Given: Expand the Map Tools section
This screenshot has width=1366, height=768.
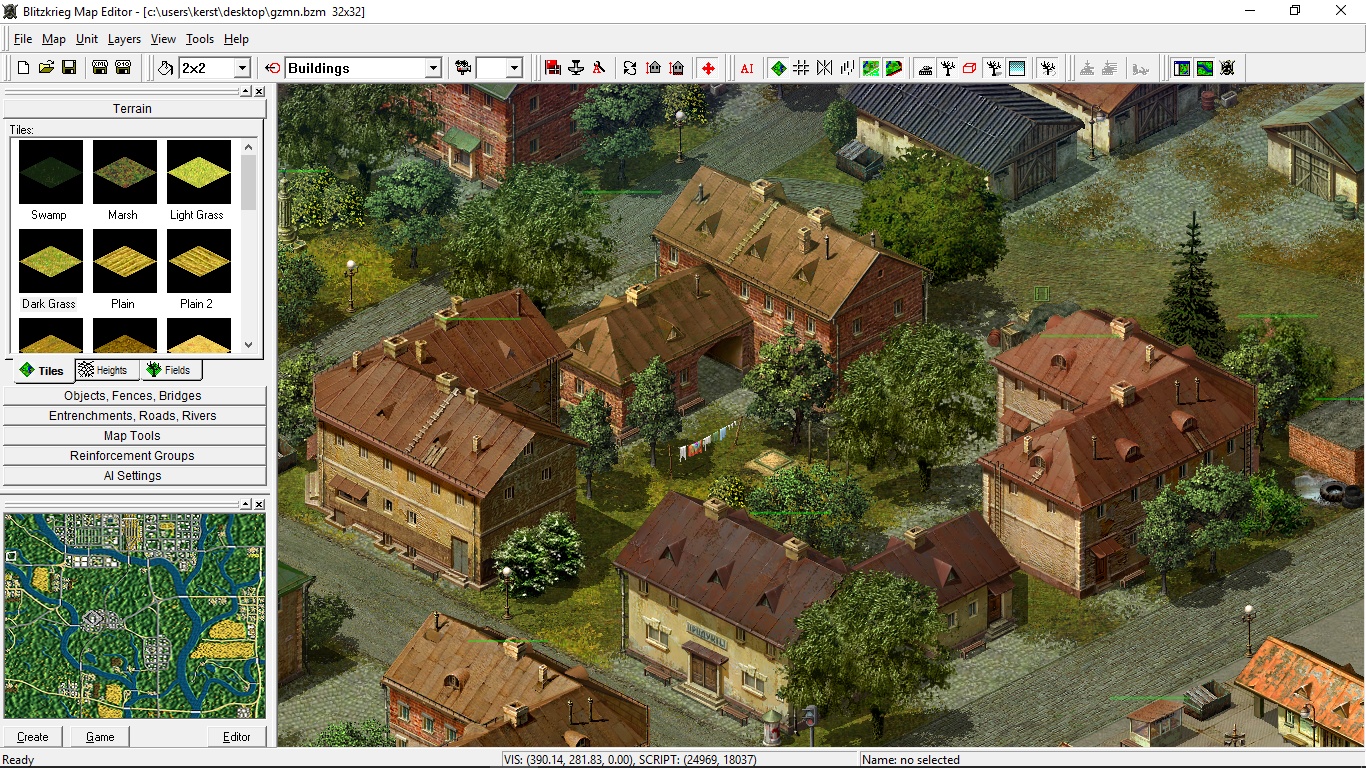Looking at the screenshot, I should (133, 436).
